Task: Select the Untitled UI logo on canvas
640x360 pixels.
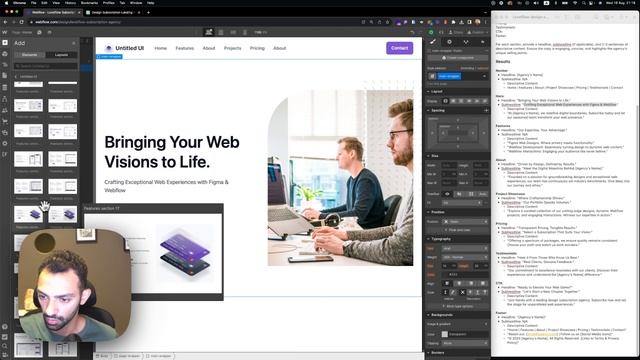Action: pos(124,48)
